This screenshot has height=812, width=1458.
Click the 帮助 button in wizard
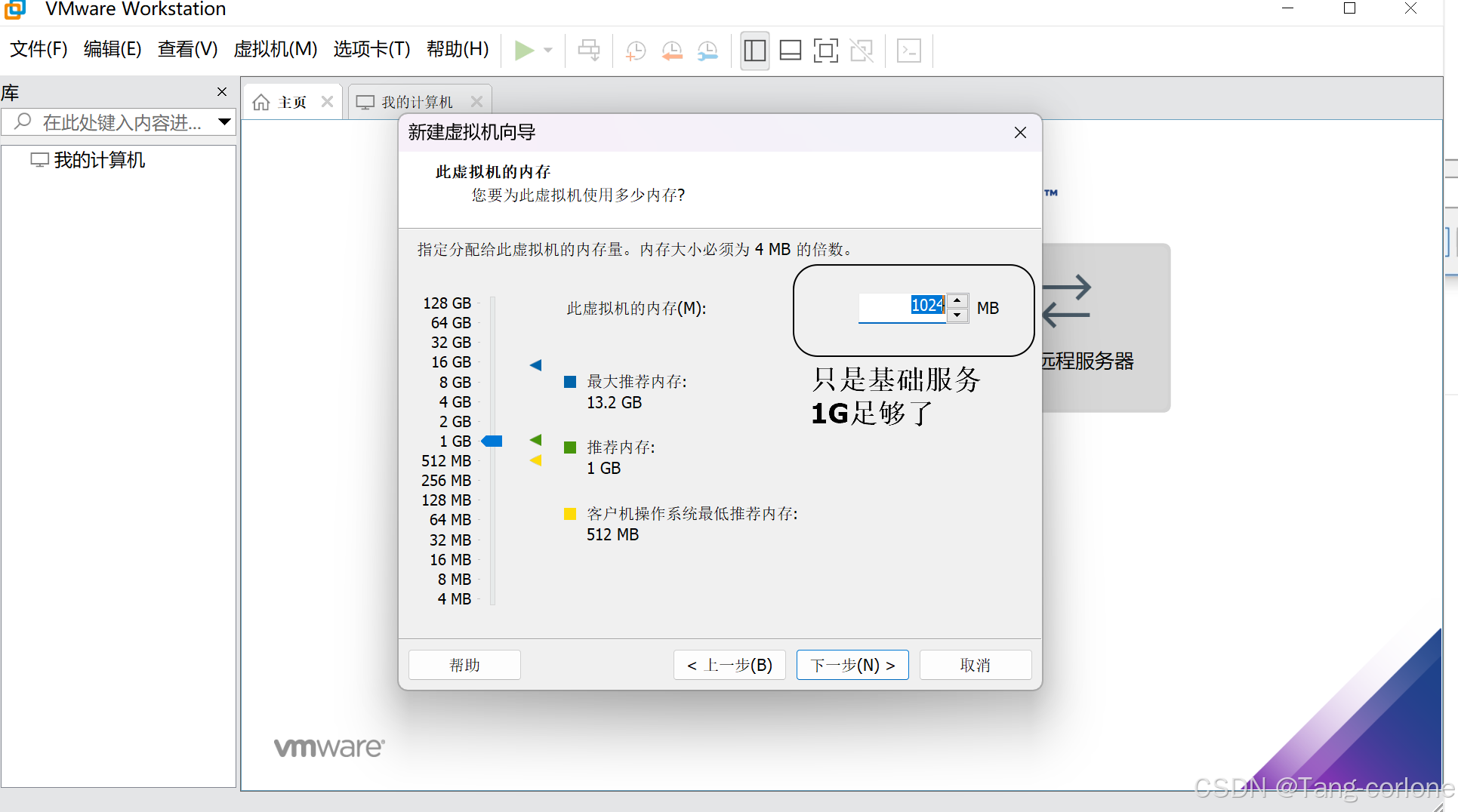(x=464, y=665)
